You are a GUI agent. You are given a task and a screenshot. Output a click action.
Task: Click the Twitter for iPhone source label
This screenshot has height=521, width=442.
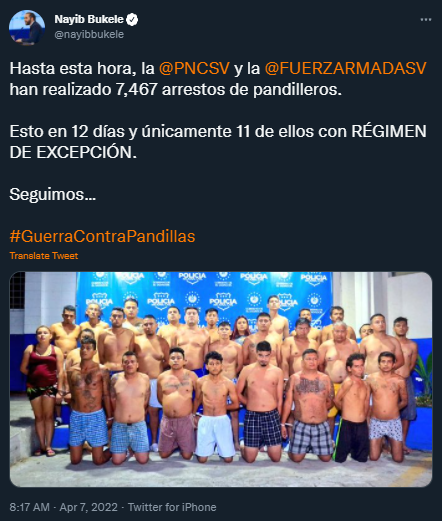click(172, 507)
